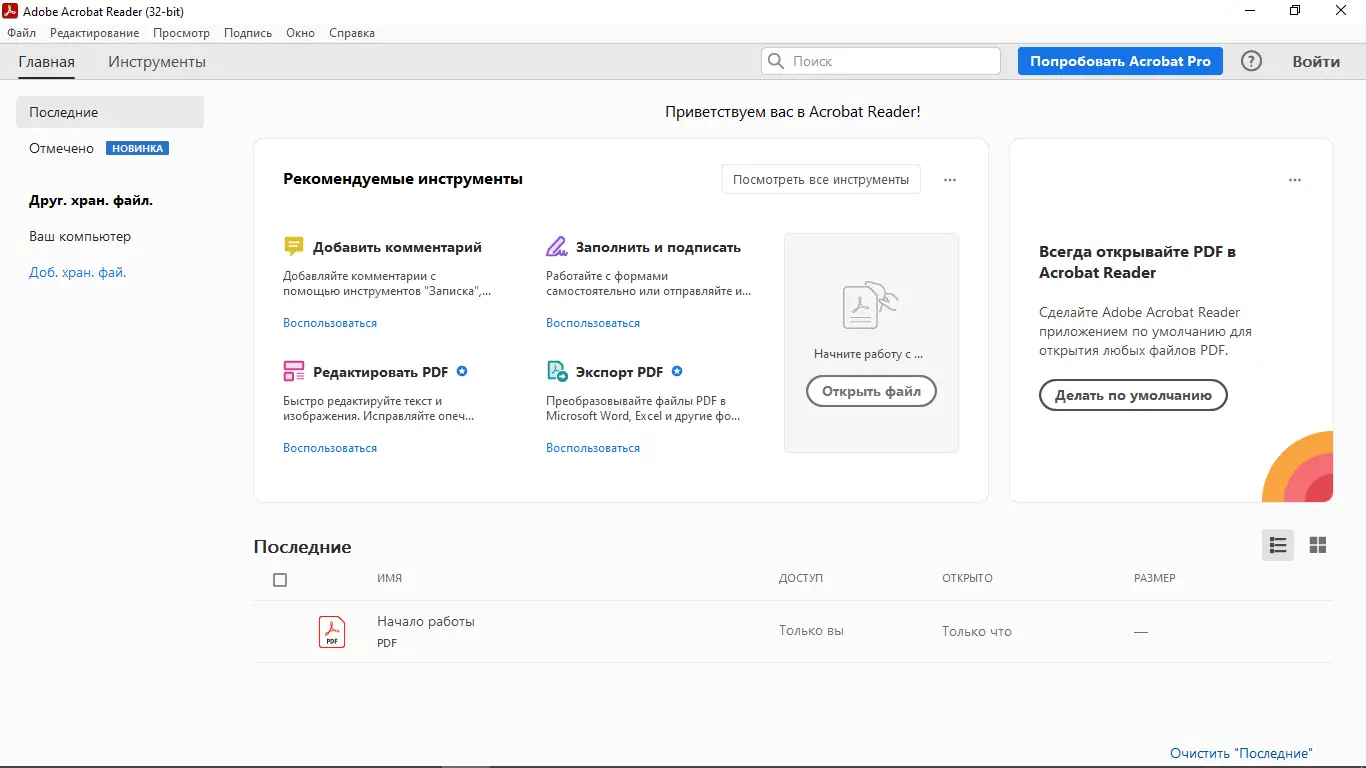Viewport: 1366px width, 768px height.
Task: Select the Fill and Sign pen icon
Action: pyautogui.click(x=557, y=245)
